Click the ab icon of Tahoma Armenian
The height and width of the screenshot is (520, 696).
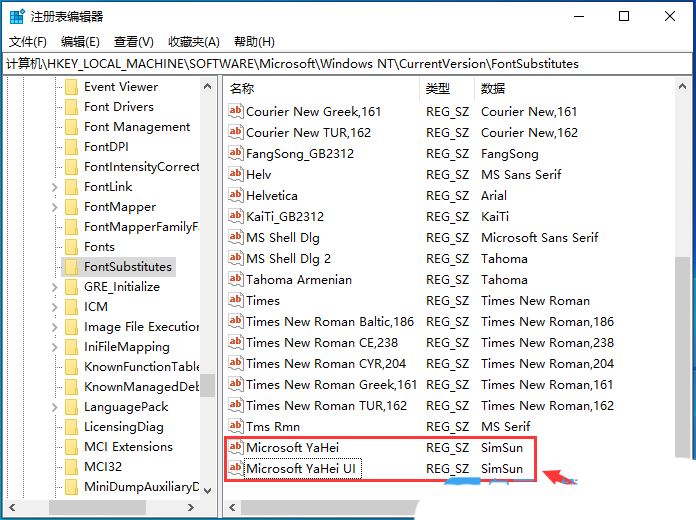(x=236, y=279)
